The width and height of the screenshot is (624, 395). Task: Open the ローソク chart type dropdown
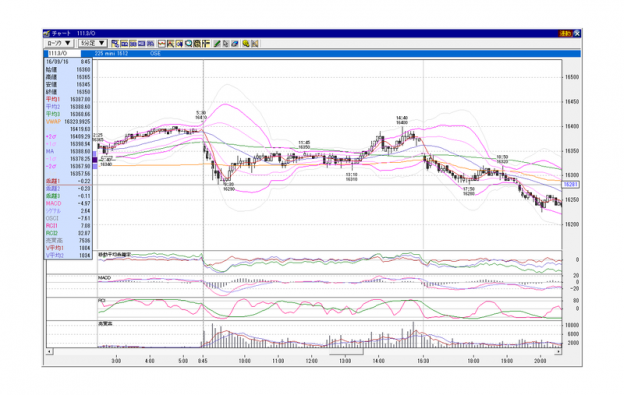(x=58, y=43)
